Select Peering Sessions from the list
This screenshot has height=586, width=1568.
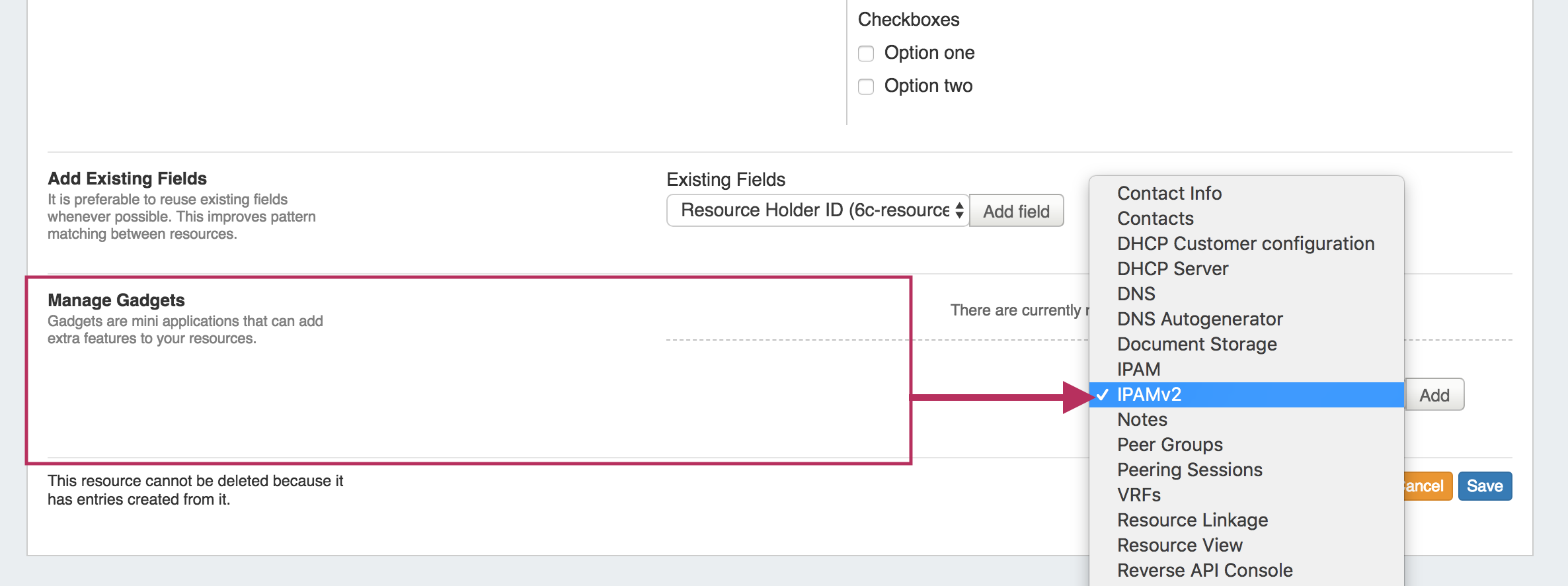1189,470
